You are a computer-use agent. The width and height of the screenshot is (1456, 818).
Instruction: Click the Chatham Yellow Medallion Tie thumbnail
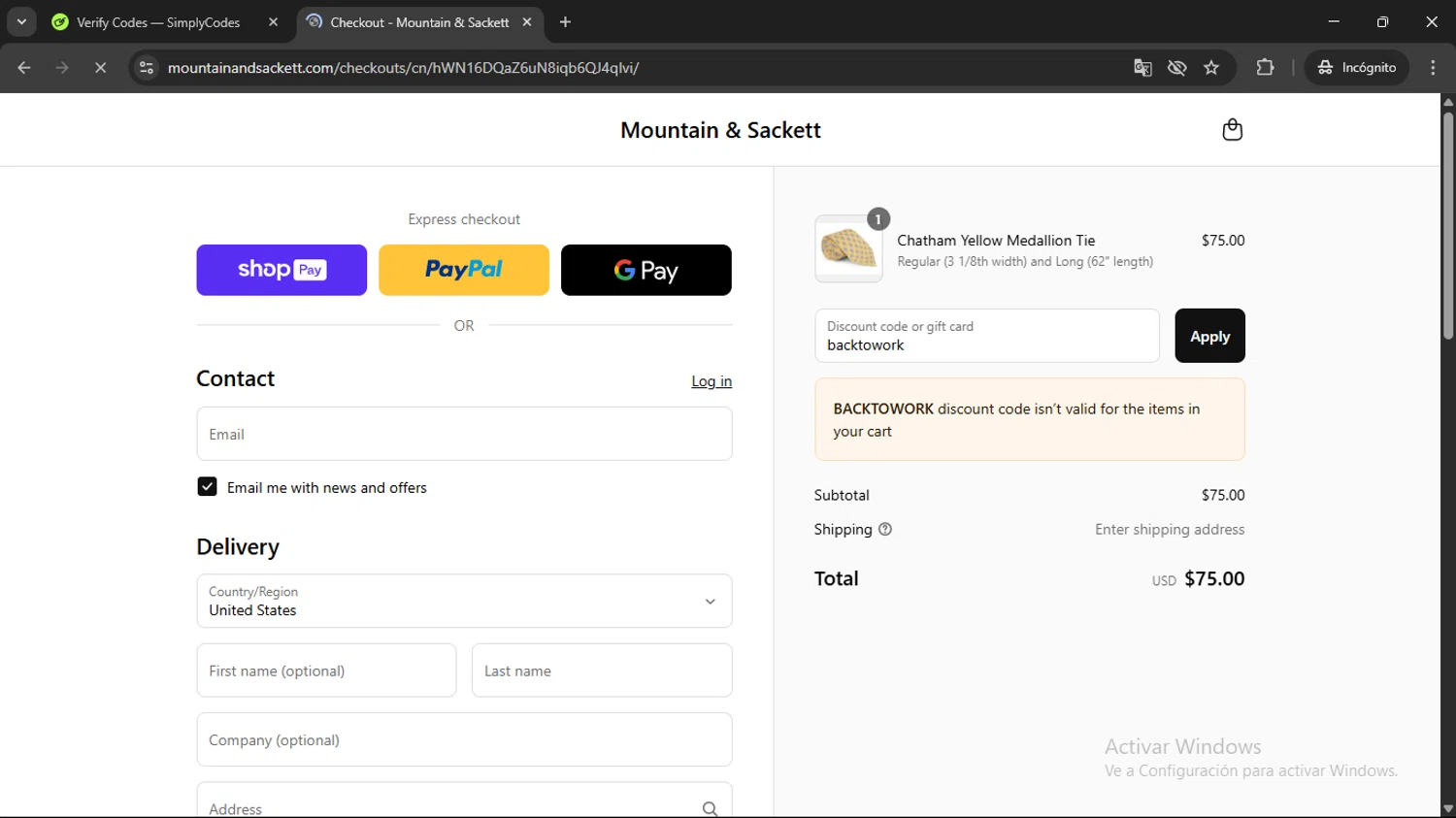(848, 248)
